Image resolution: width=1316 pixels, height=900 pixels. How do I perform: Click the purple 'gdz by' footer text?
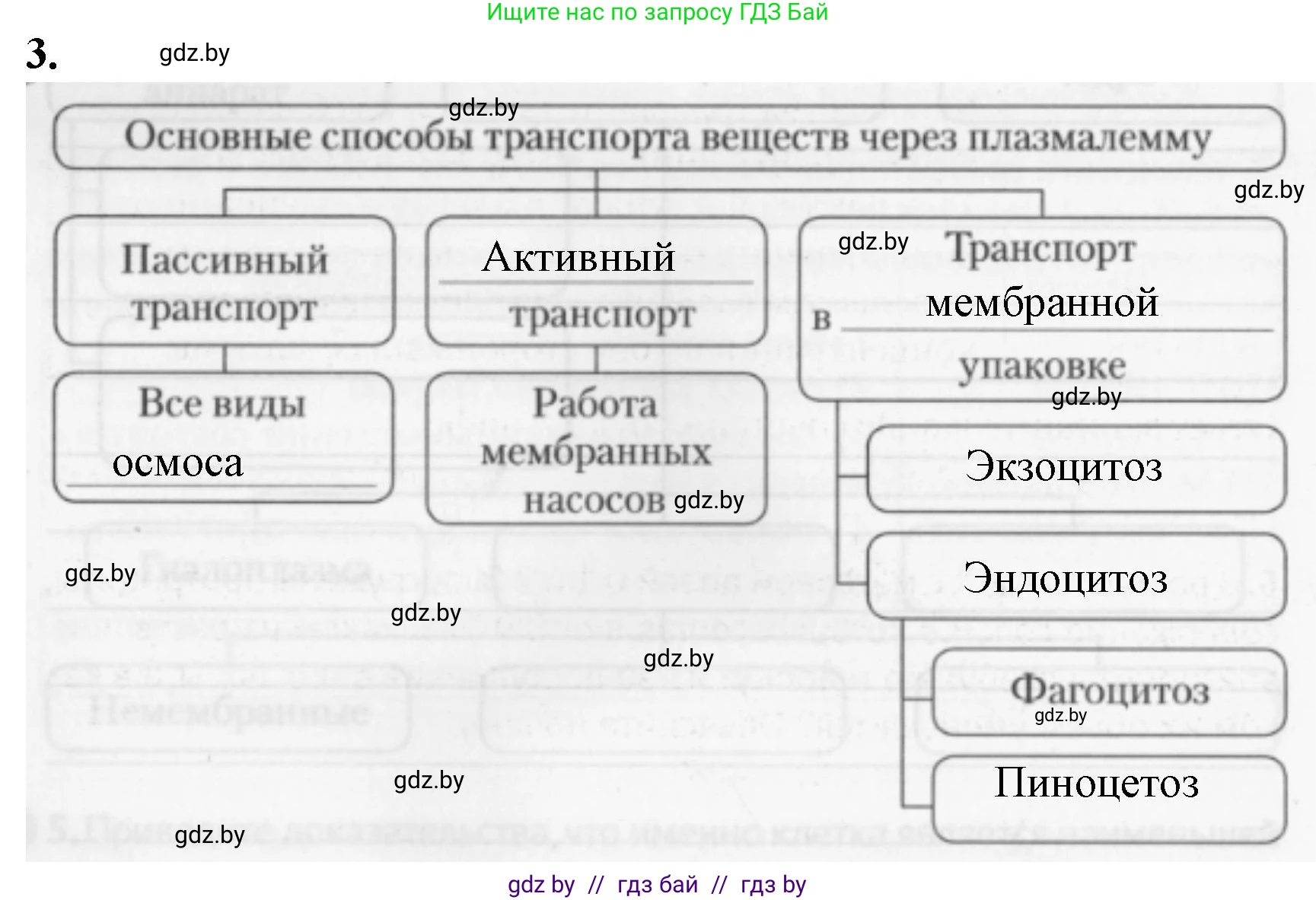coord(541,885)
